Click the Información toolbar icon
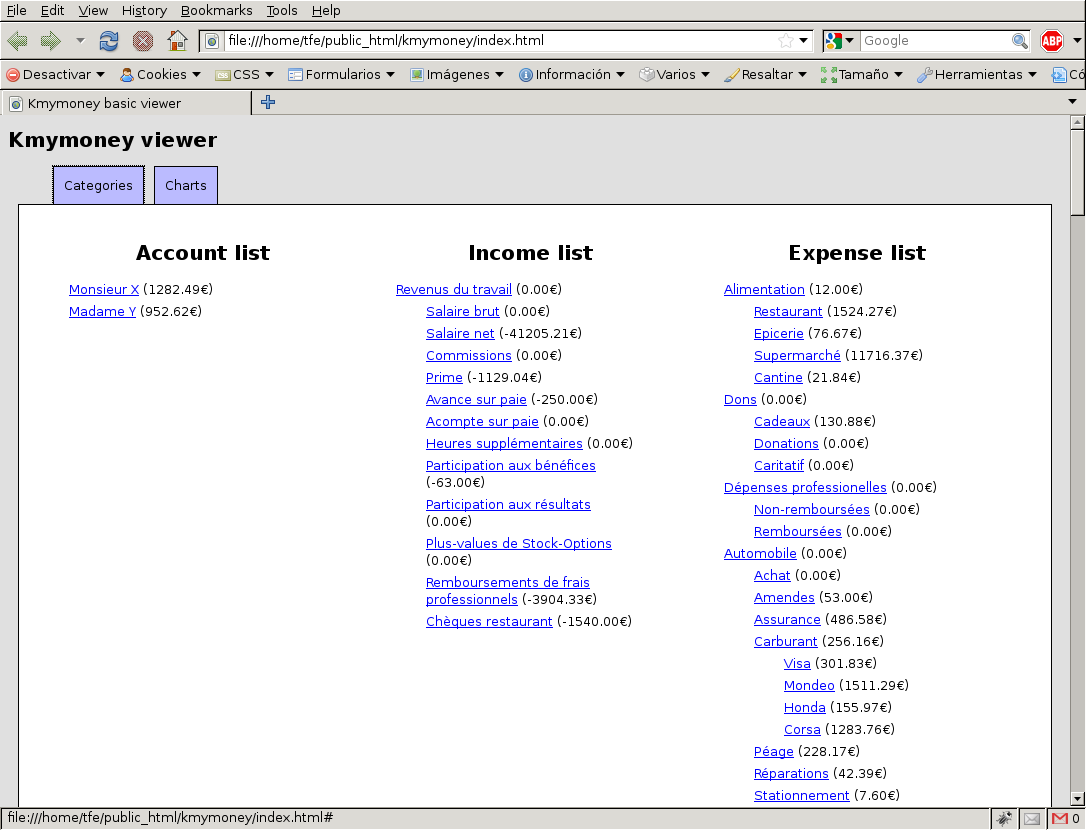 [526, 75]
